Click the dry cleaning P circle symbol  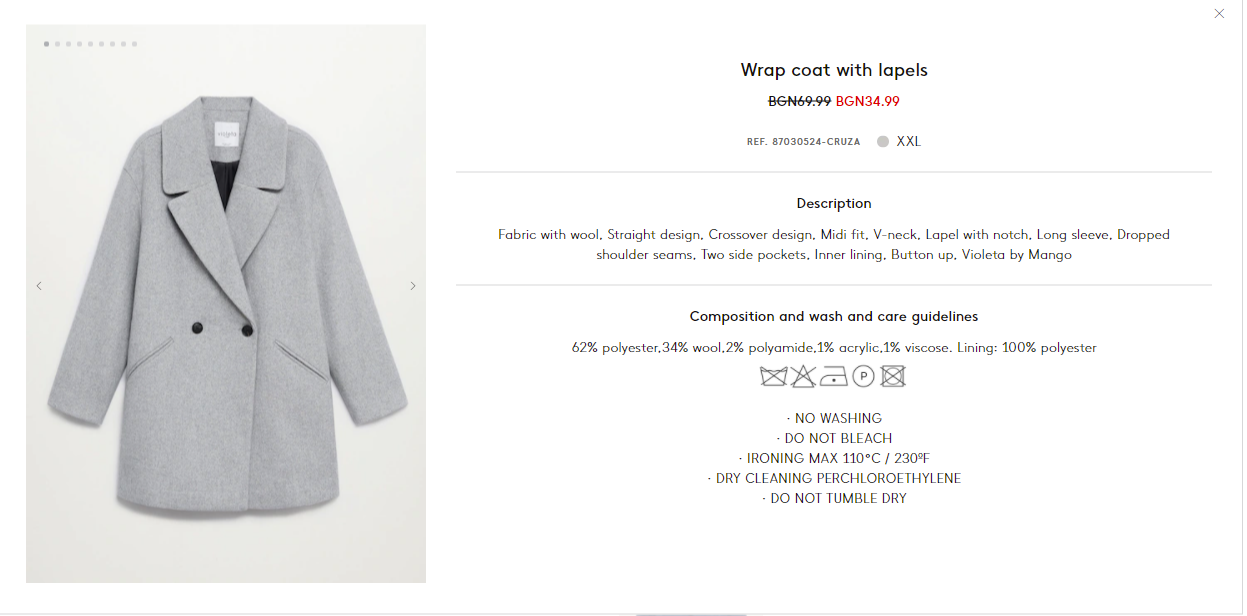click(864, 377)
